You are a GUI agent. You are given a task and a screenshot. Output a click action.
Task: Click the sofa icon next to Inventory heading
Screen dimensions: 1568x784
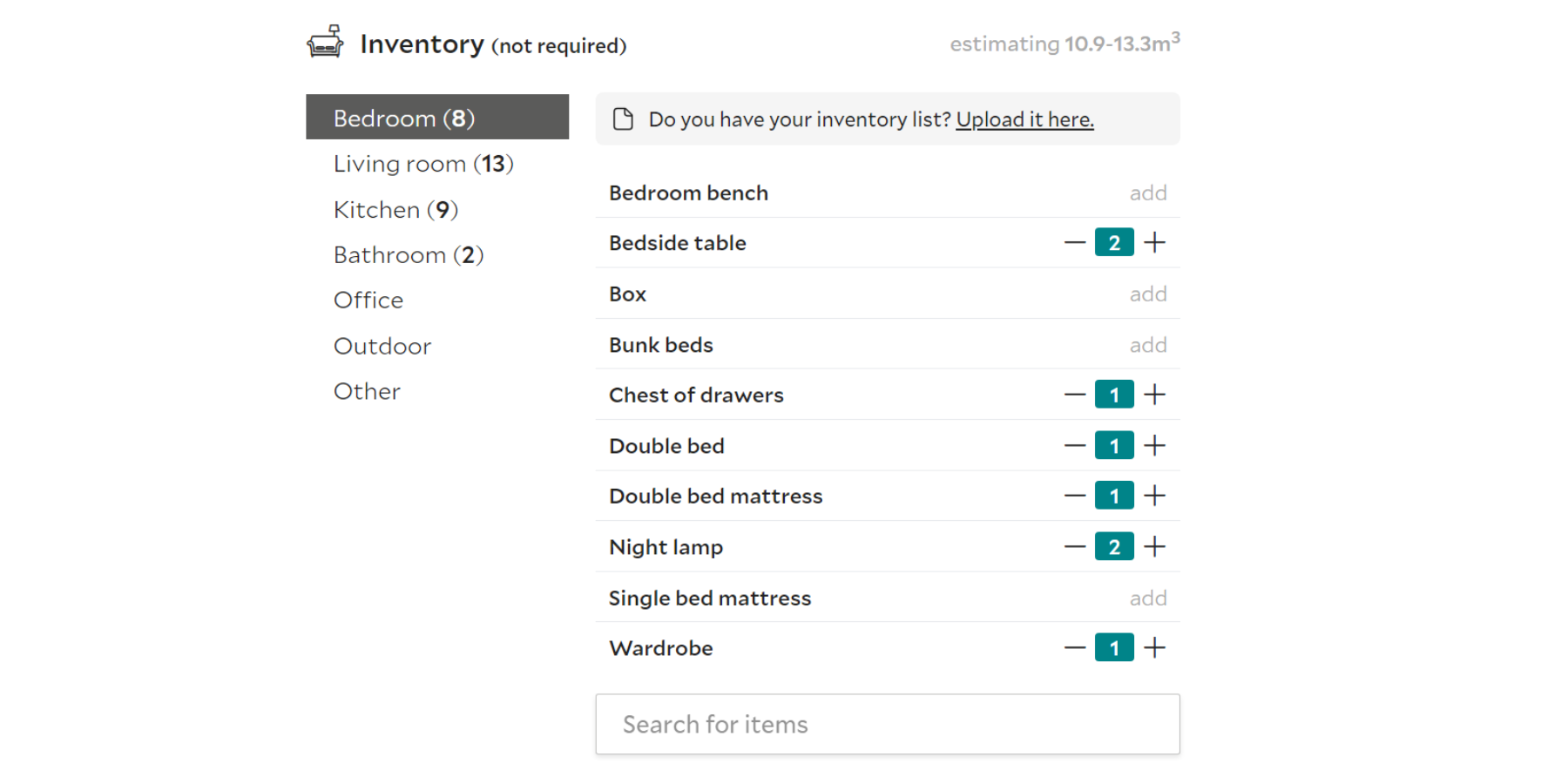coord(326,42)
